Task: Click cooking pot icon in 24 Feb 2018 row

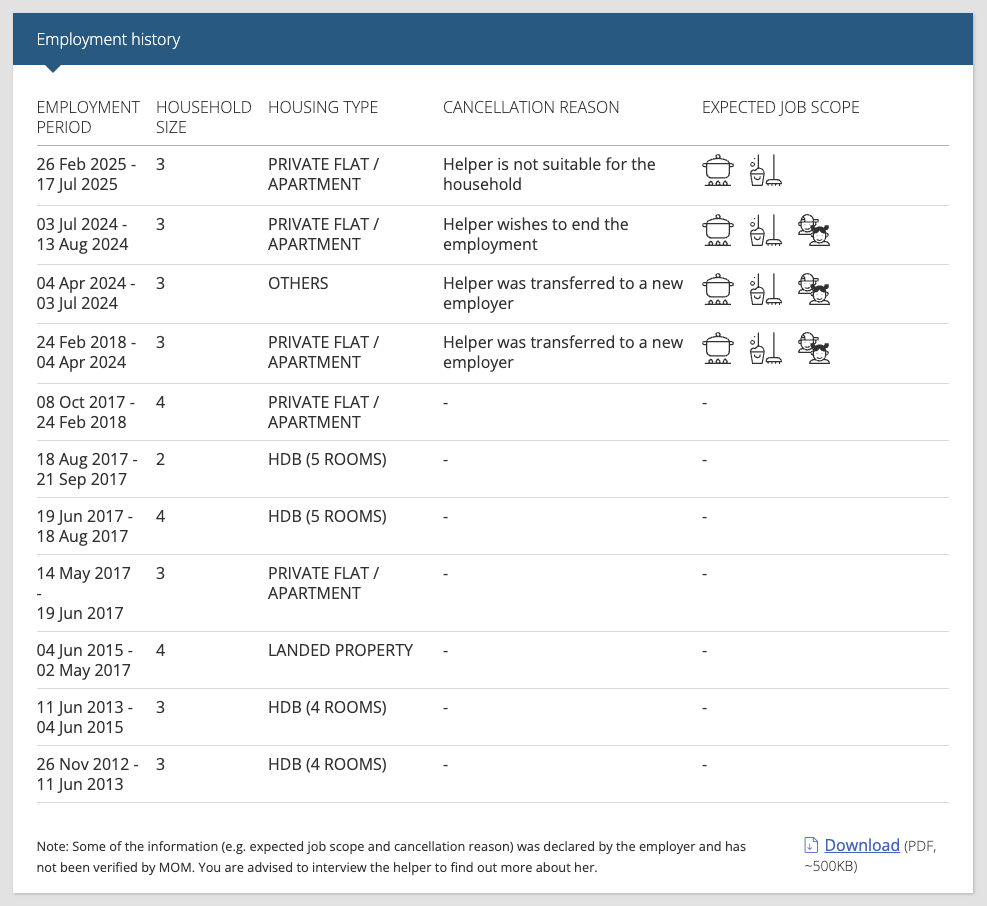Action: (x=718, y=348)
